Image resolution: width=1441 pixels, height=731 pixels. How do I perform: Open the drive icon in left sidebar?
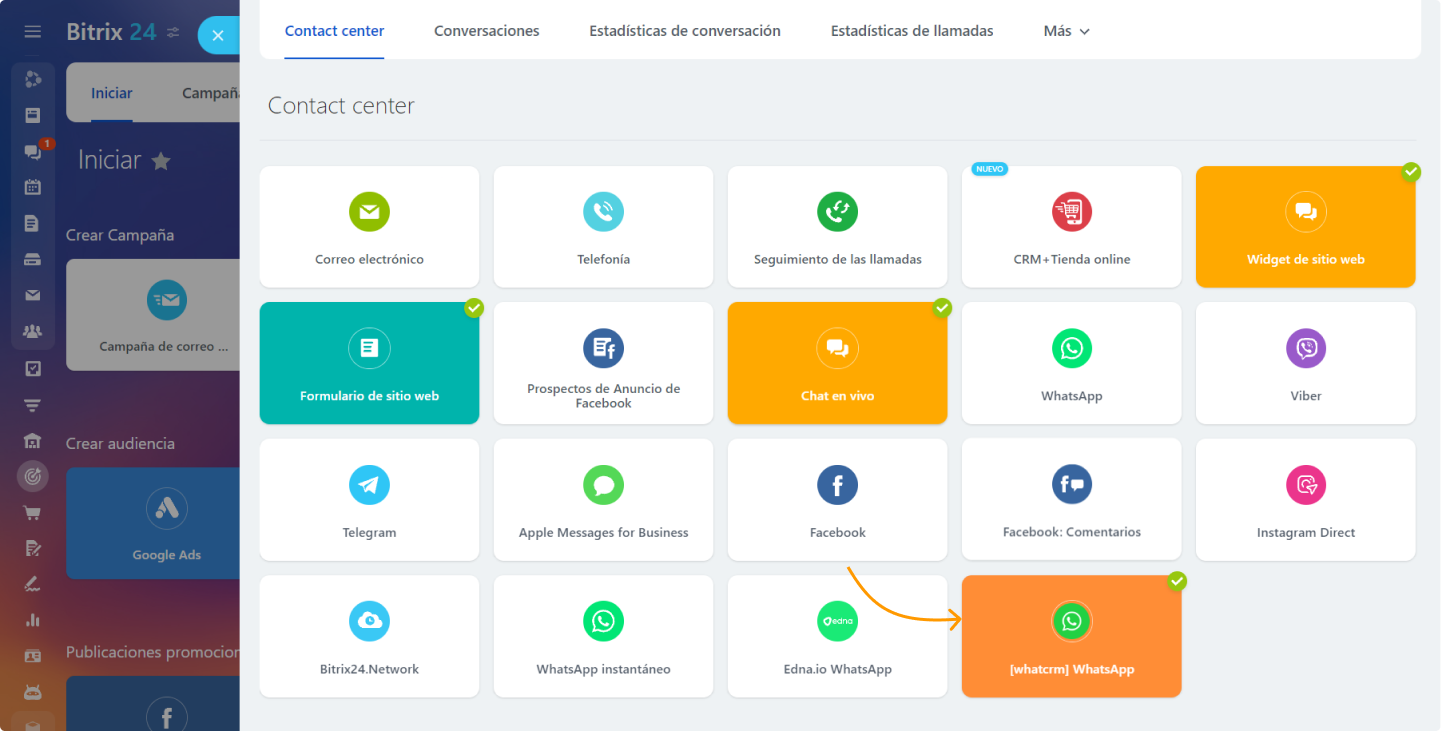33,259
